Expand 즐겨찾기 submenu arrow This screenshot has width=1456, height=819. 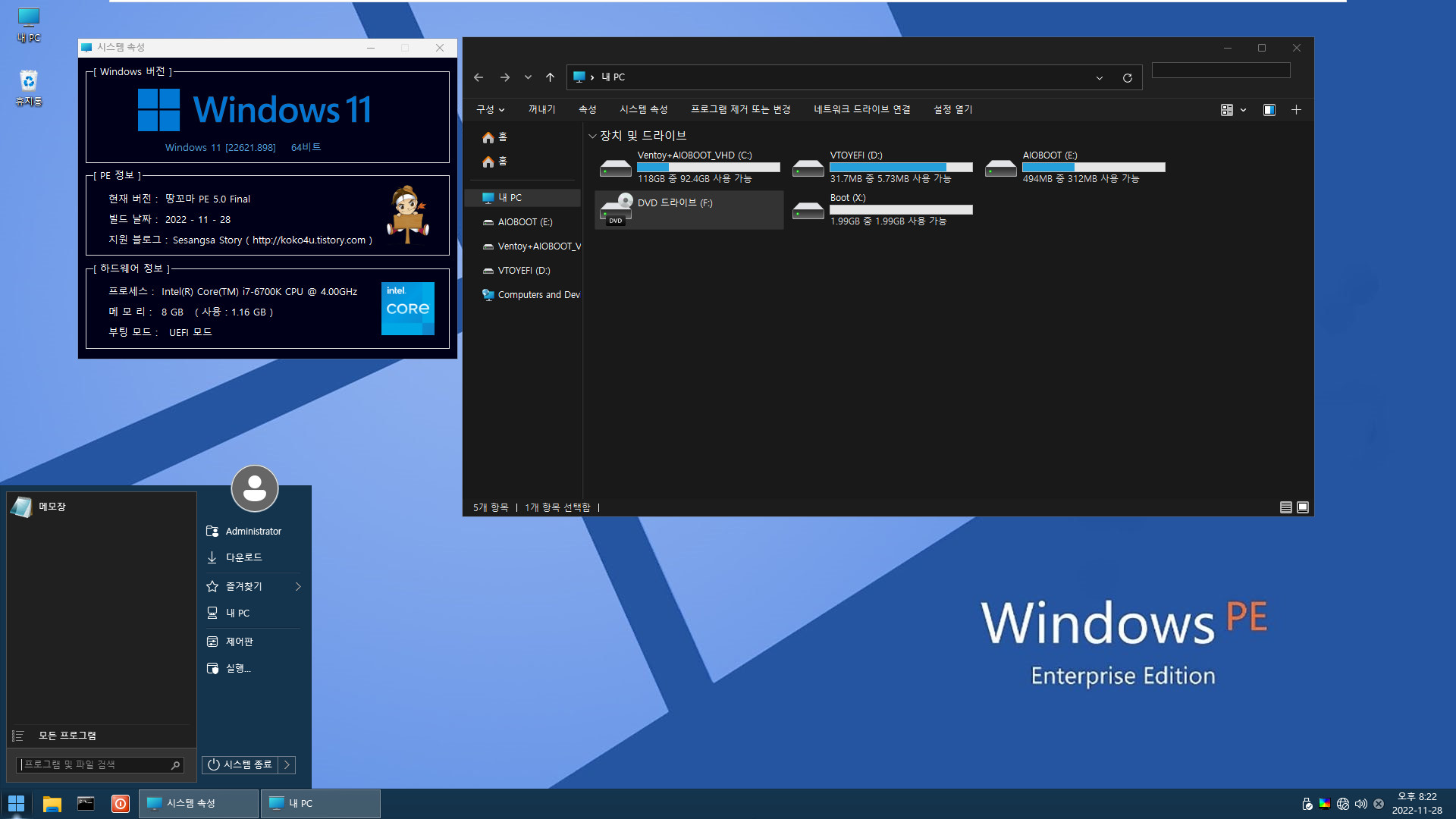tap(298, 586)
